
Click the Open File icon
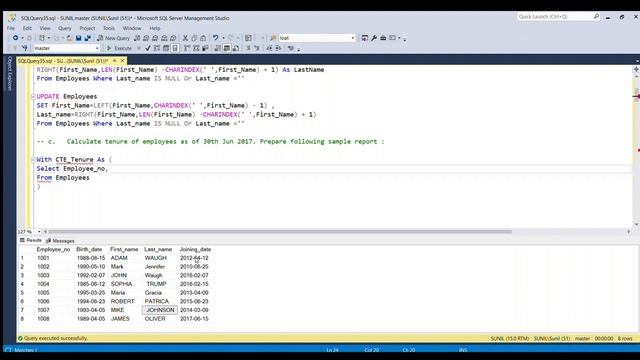tap(69, 38)
